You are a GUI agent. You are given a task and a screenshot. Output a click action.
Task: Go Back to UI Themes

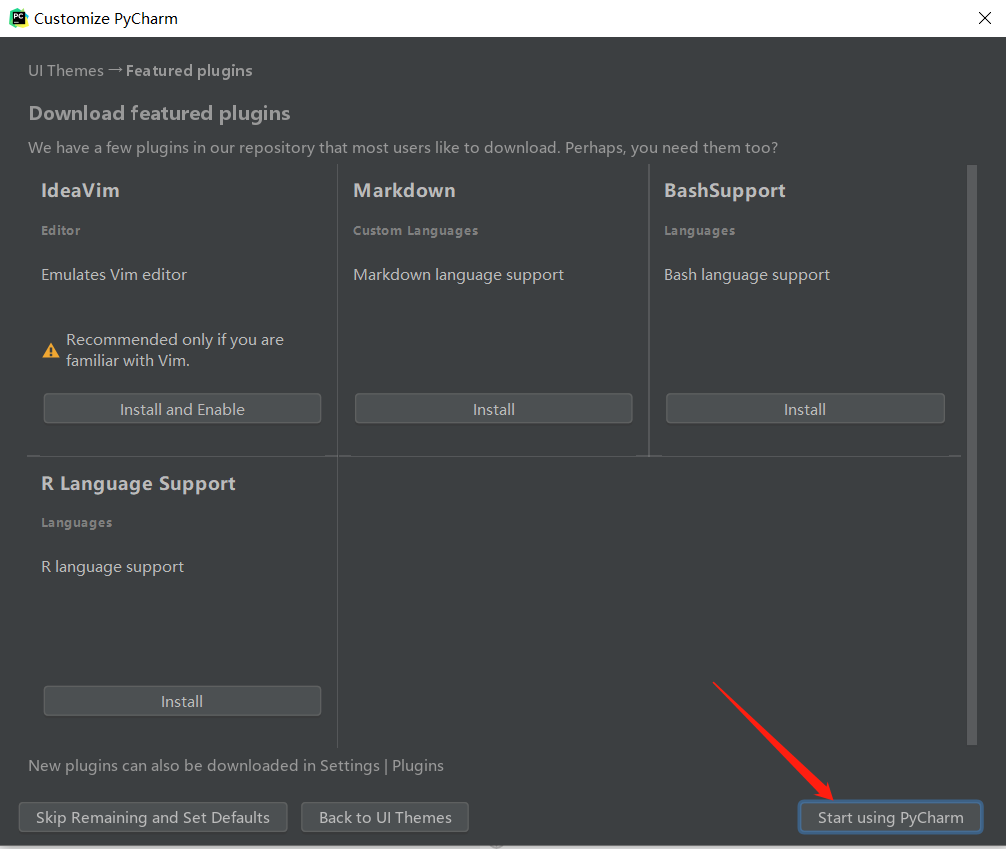(385, 817)
